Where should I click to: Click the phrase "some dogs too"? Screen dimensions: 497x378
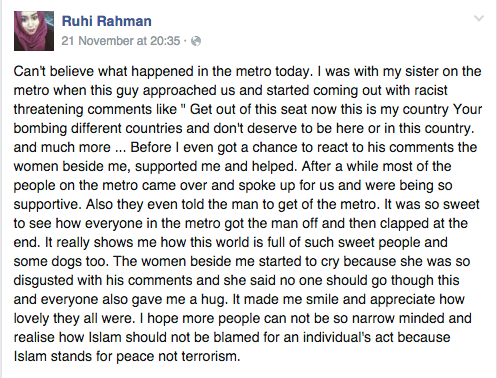[61, 261]
